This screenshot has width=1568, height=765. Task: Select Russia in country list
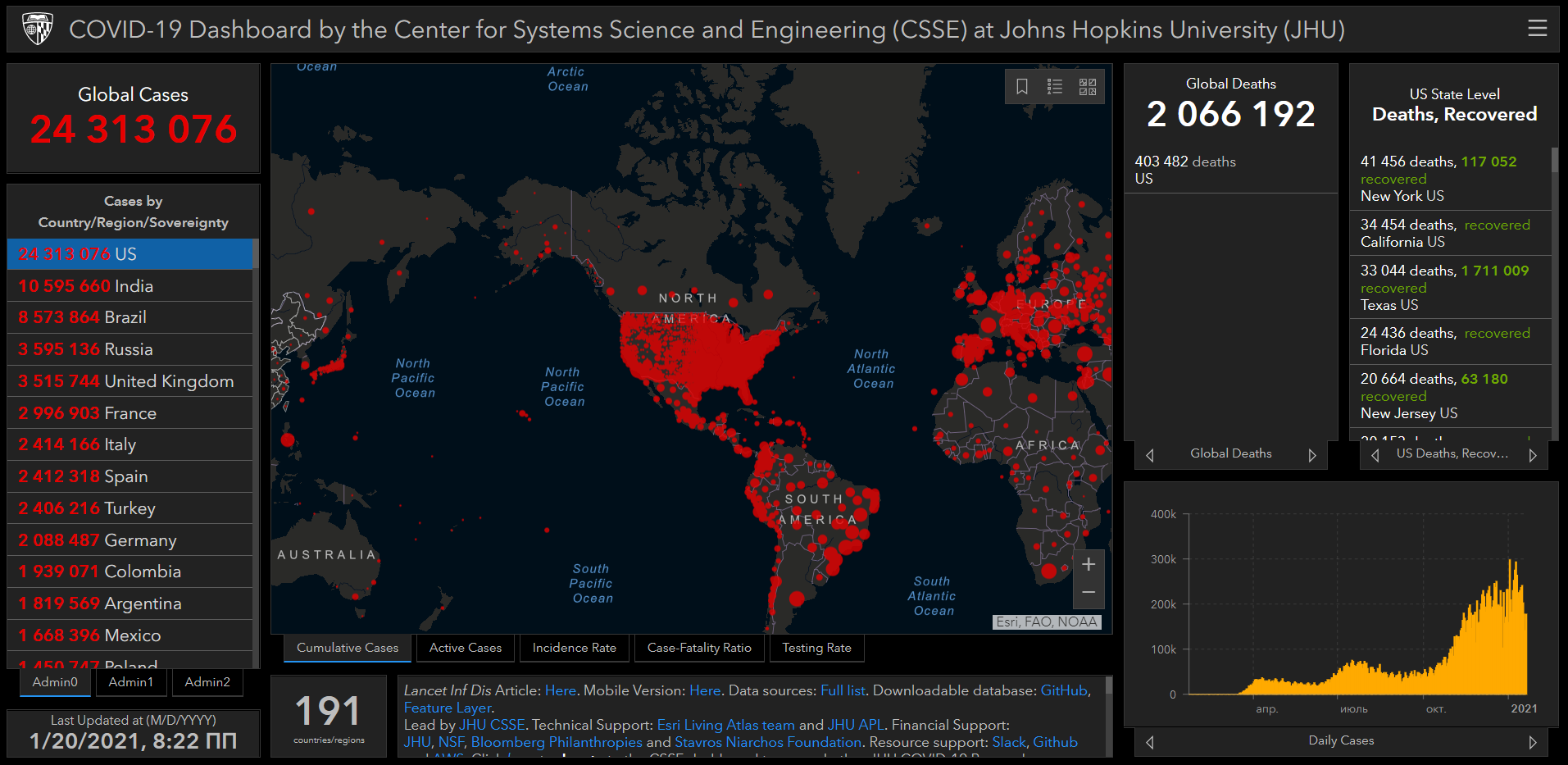tap(130, 349)
